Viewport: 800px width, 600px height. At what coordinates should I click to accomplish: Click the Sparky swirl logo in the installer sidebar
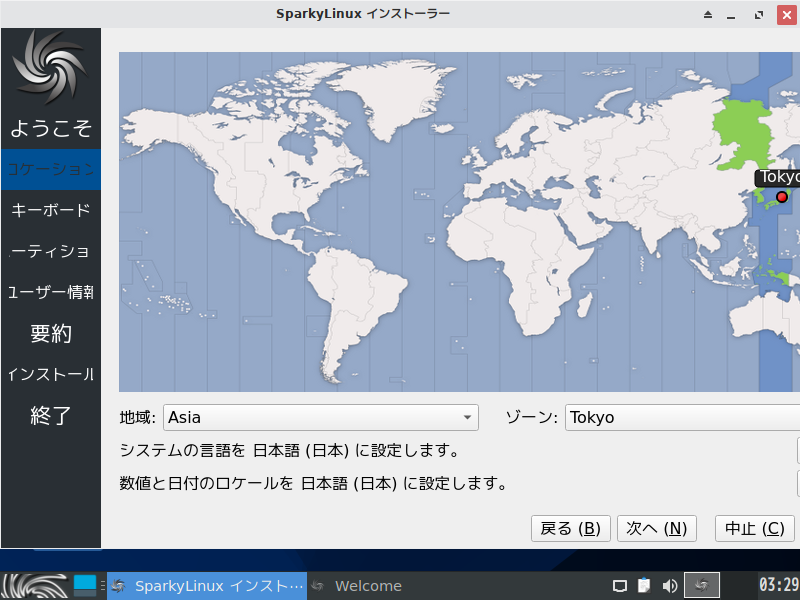coord(50,66)
